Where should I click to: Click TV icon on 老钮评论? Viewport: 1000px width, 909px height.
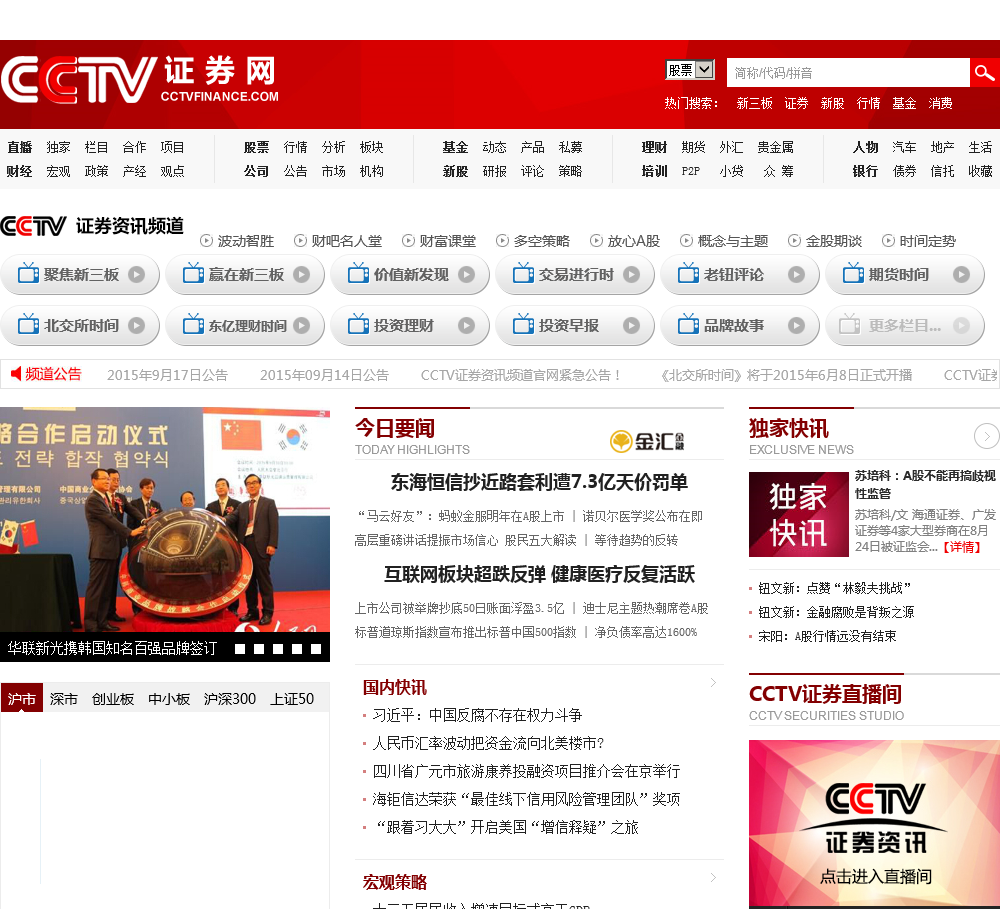tap(688, 274)
